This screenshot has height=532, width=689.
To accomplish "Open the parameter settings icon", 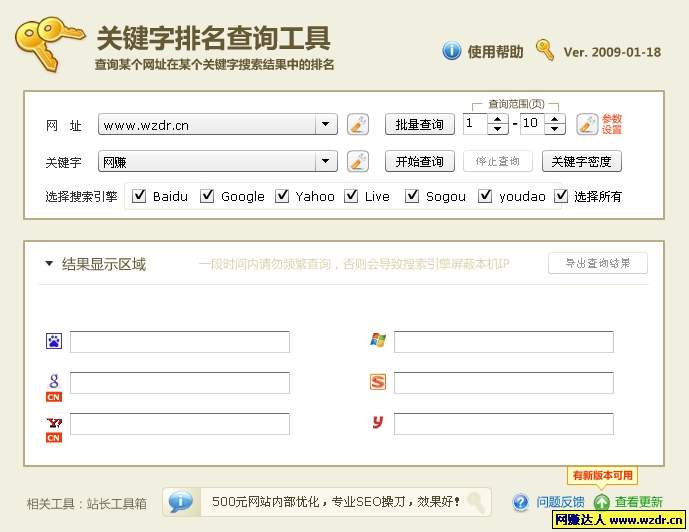I will [x=587, y=124].
